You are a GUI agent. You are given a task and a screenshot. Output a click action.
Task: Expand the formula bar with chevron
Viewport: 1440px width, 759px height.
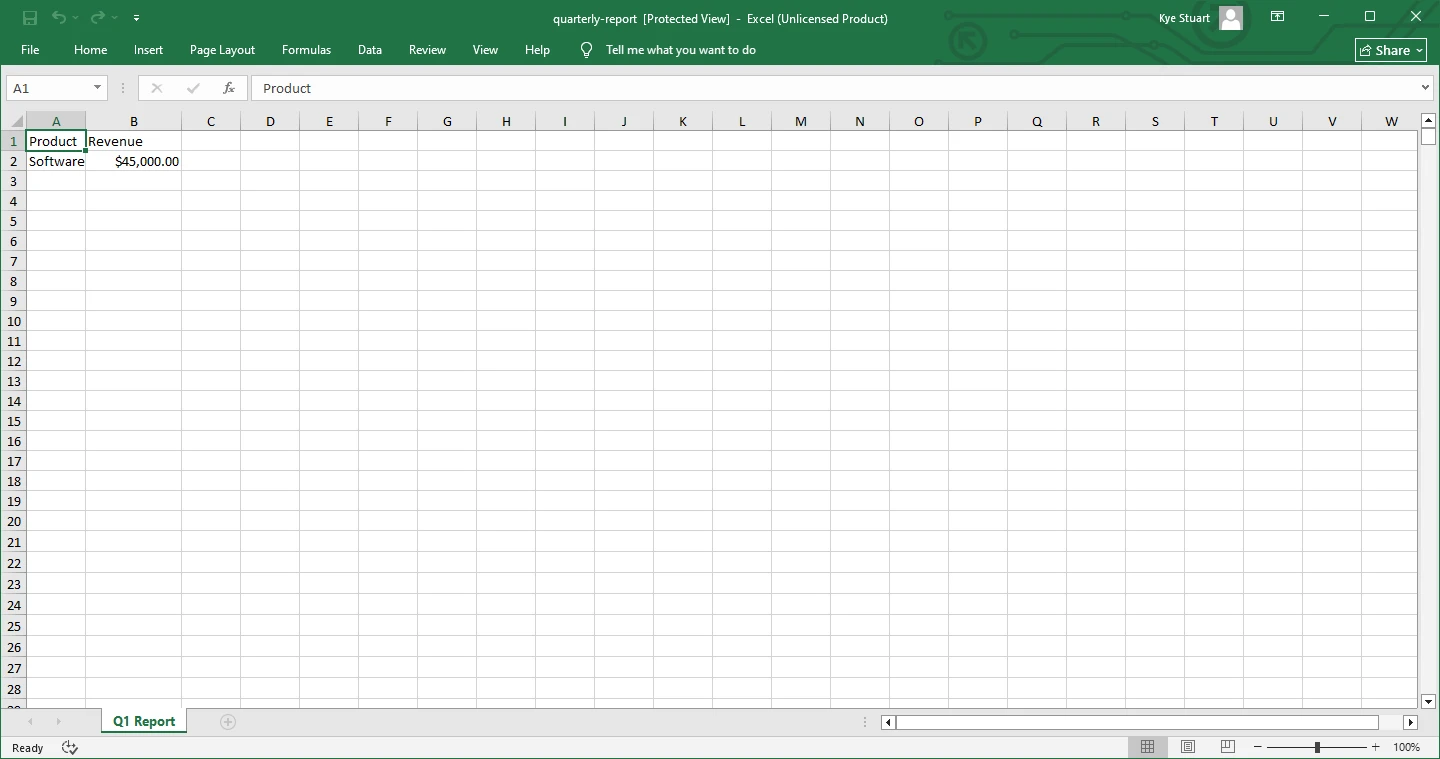pos(1425,88)
